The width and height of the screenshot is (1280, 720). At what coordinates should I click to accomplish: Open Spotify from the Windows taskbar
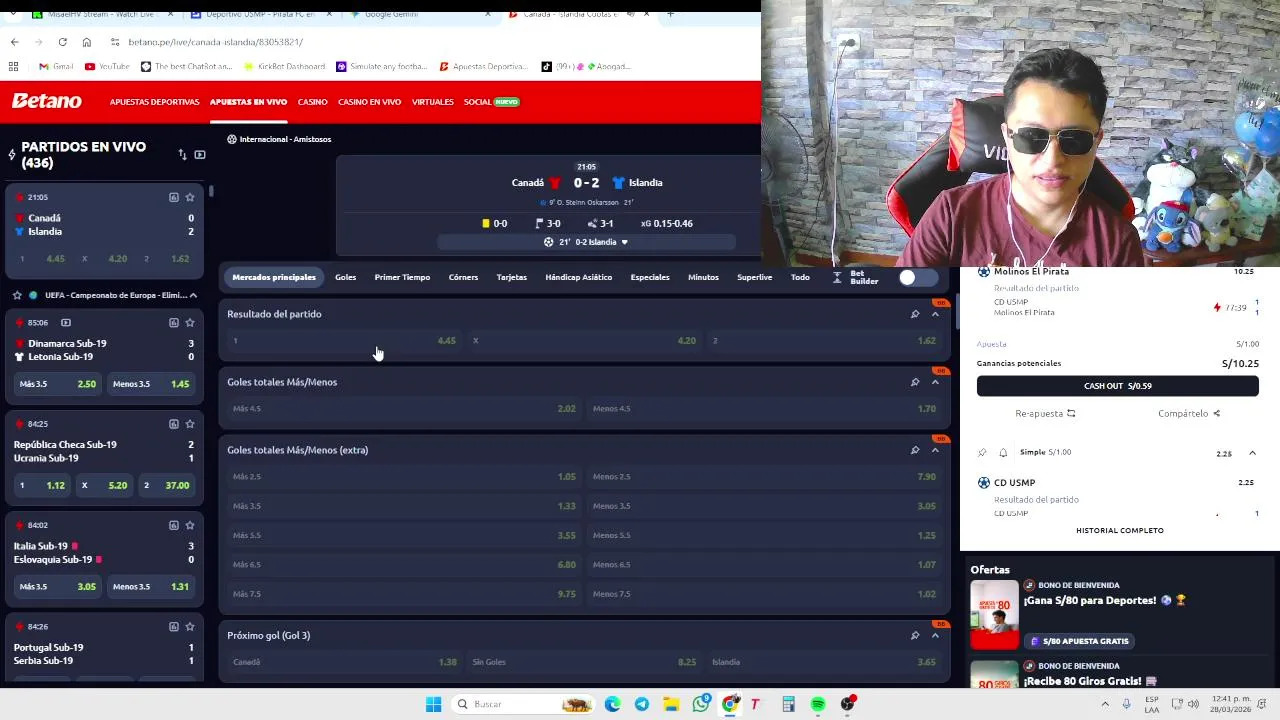818,704
